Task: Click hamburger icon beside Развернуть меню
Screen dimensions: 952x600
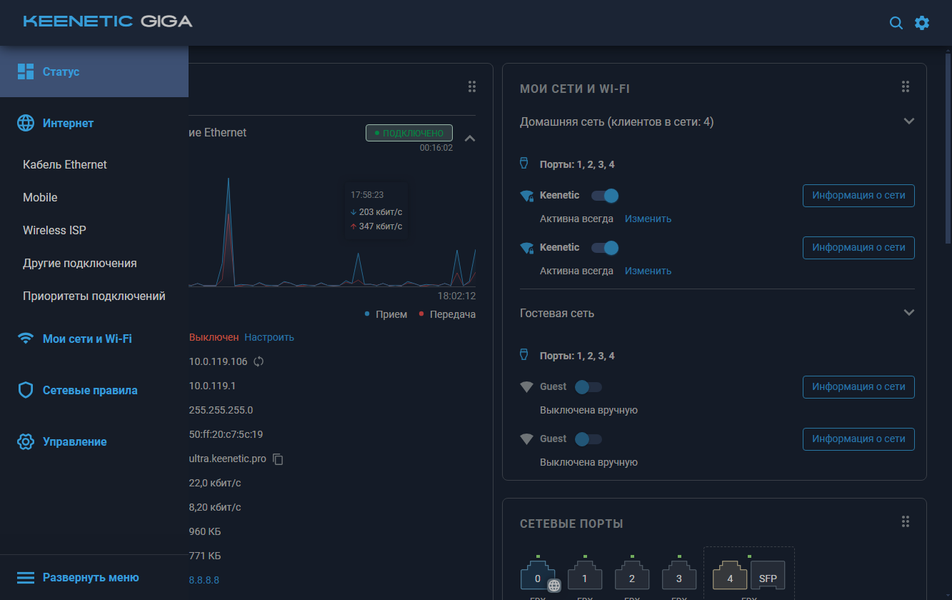Action: [26, 578]
